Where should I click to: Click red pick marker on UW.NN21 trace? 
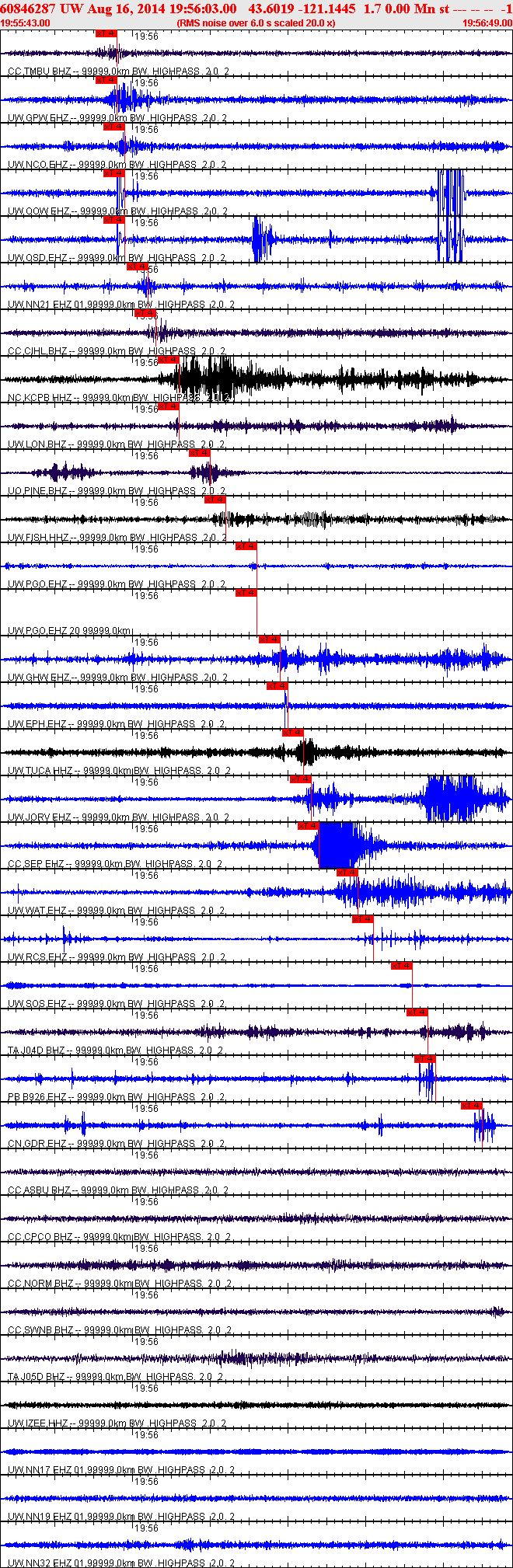click(x=137, y=267)
